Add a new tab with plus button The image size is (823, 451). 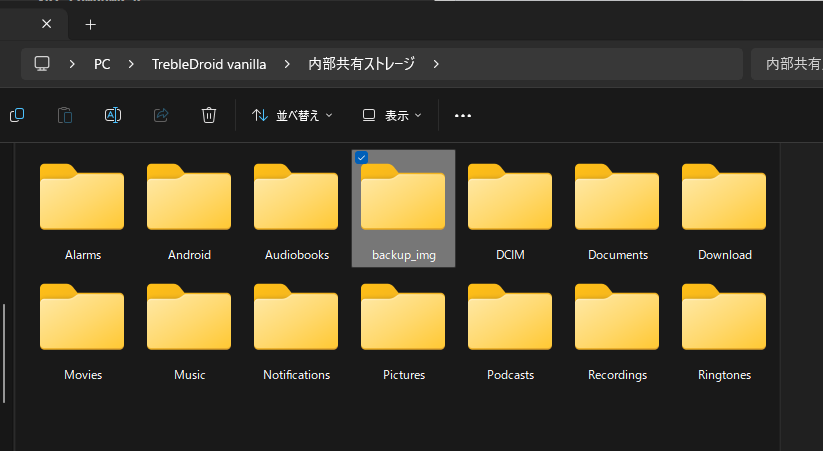point(90,25)
